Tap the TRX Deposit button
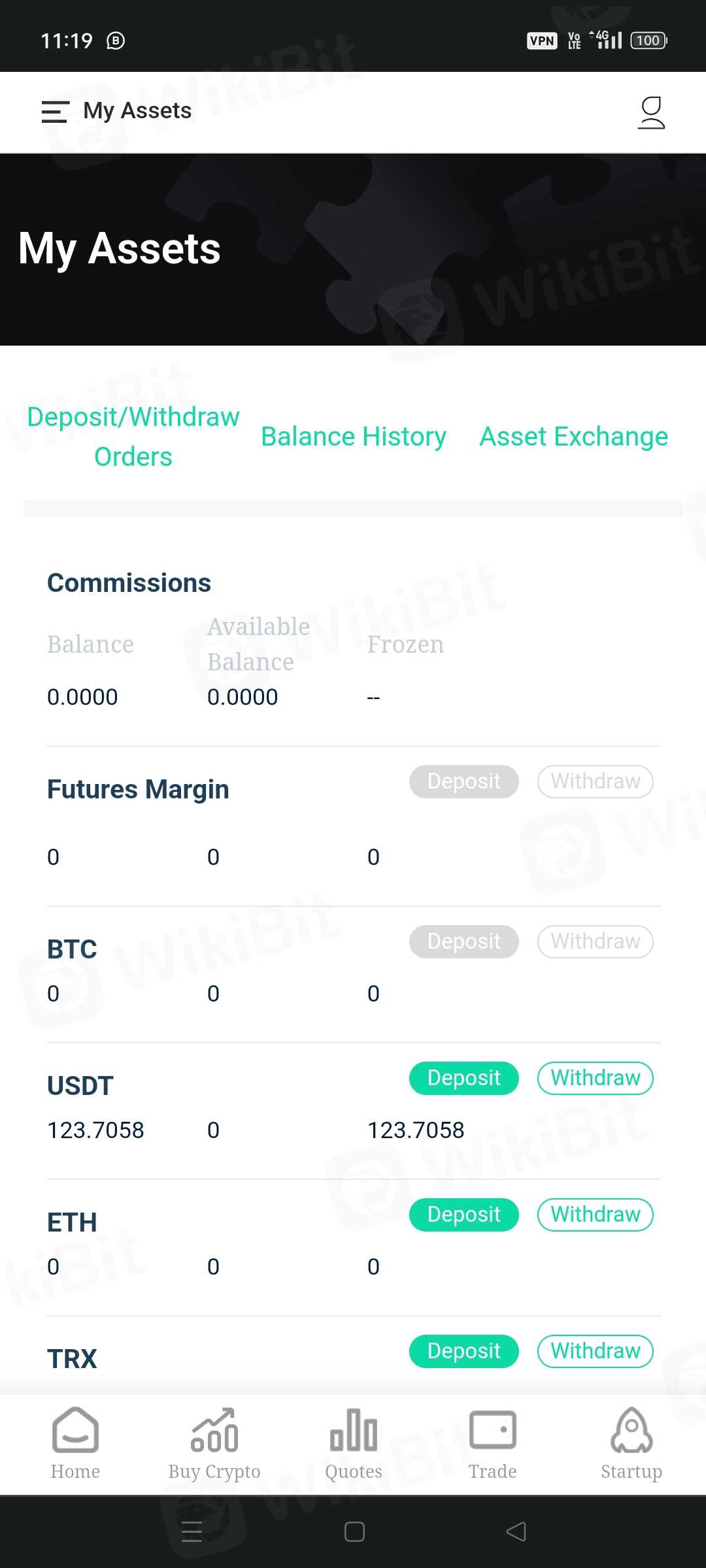Screen dimensions: 706x1568 (464, 1351)
